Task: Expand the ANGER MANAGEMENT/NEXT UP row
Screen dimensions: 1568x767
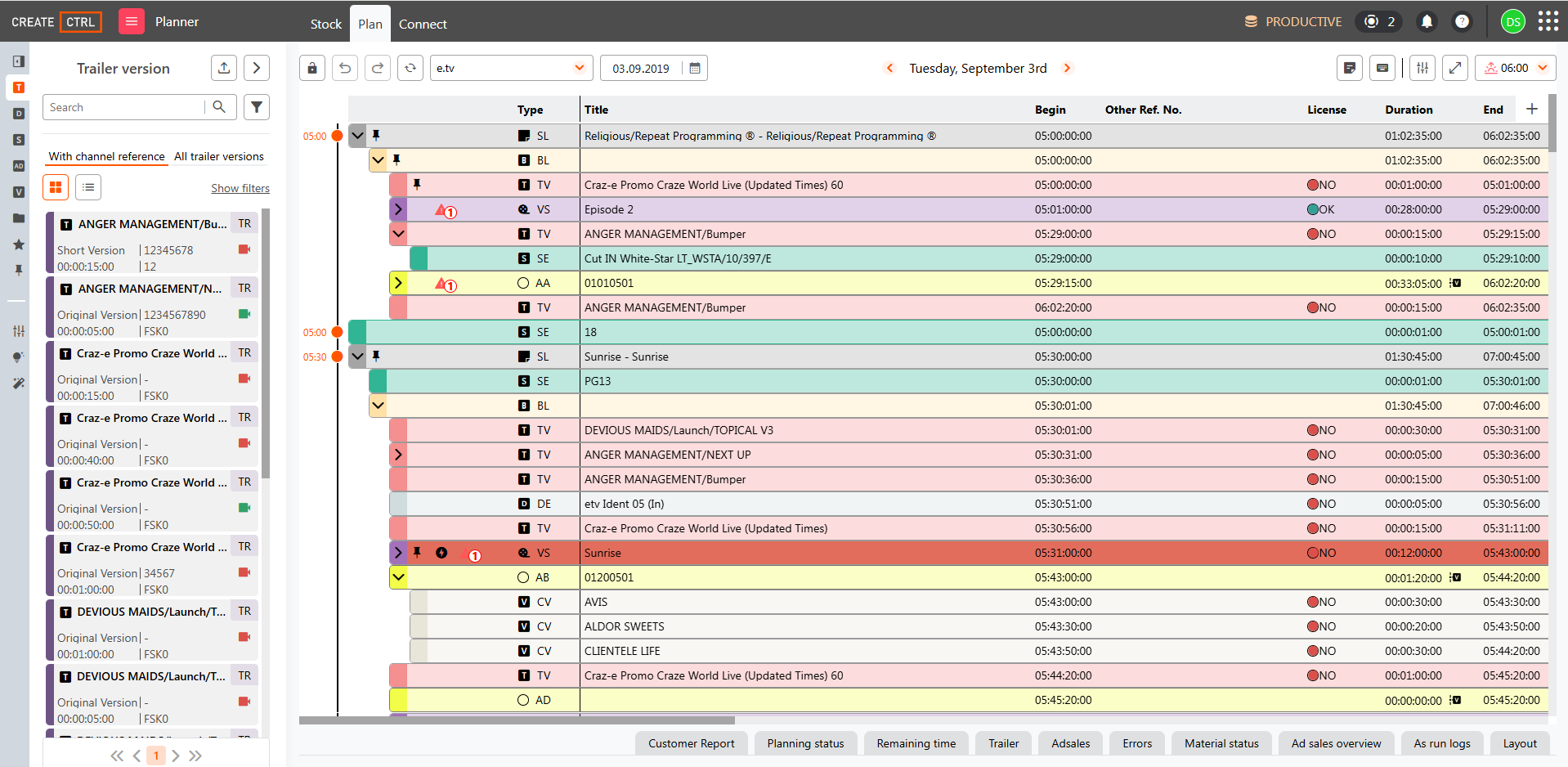Action: (398, 455)
